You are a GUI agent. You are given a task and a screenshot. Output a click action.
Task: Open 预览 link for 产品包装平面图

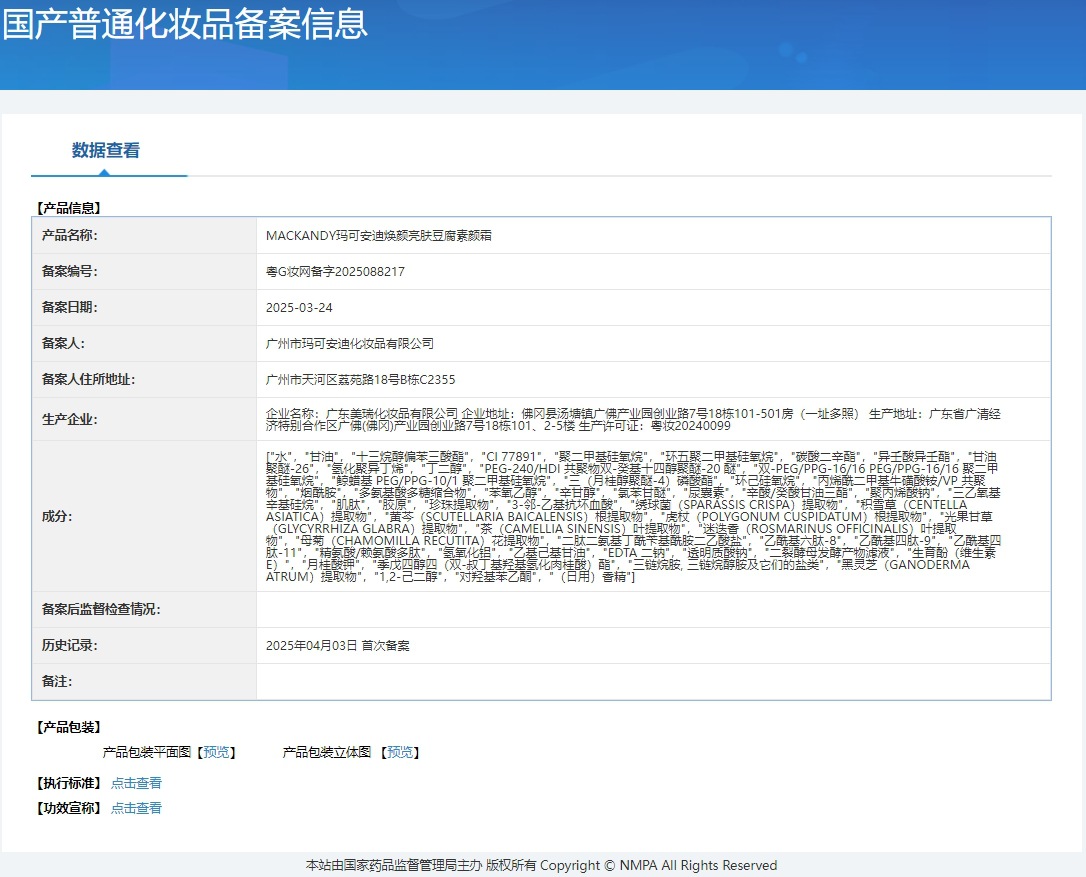point(216,752)
